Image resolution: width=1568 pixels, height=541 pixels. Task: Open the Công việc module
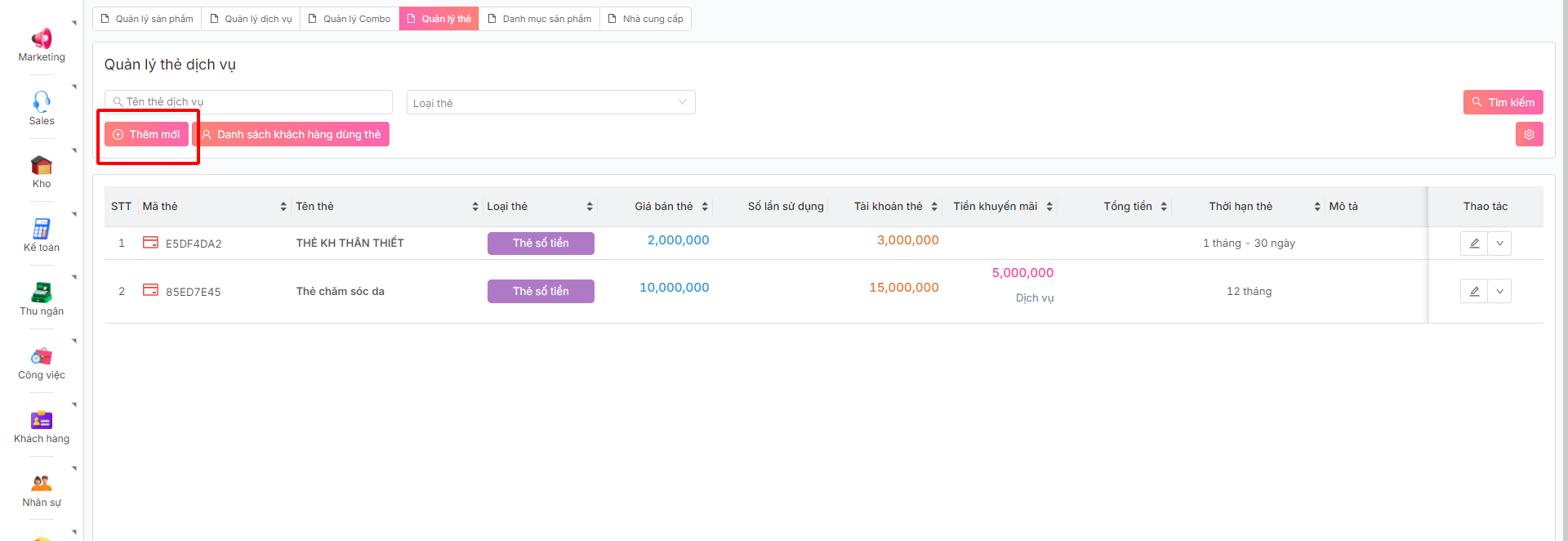(x=42, y=362)
